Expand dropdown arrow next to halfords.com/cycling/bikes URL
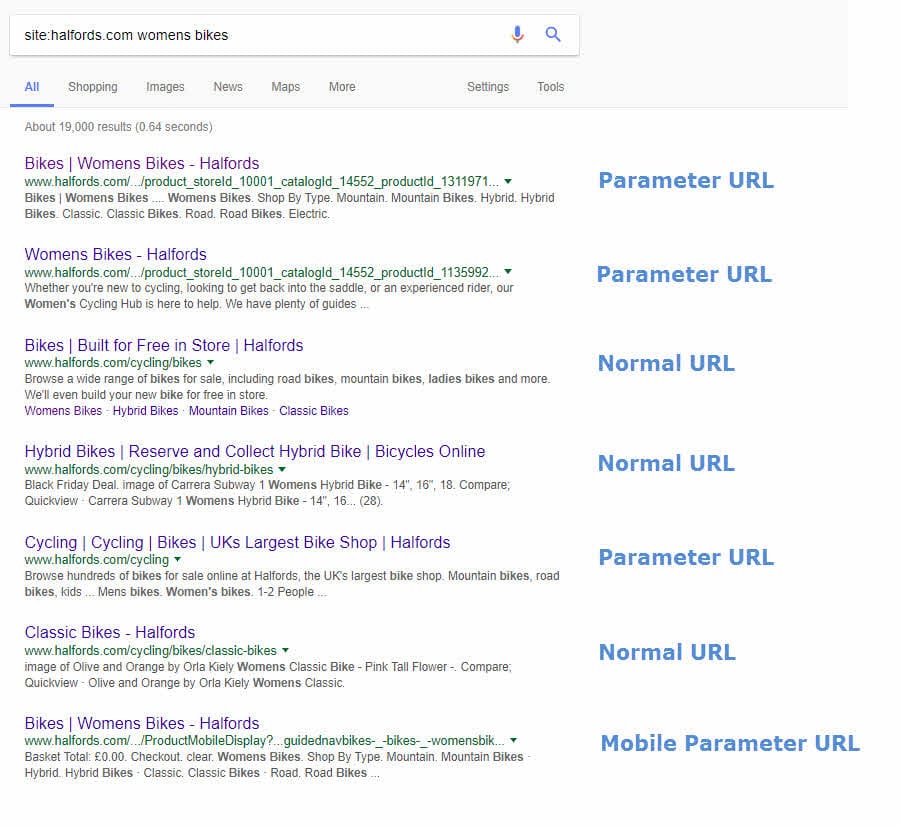Image resolution: width=900 pixels, height=826 pixels. pos(211,362)
